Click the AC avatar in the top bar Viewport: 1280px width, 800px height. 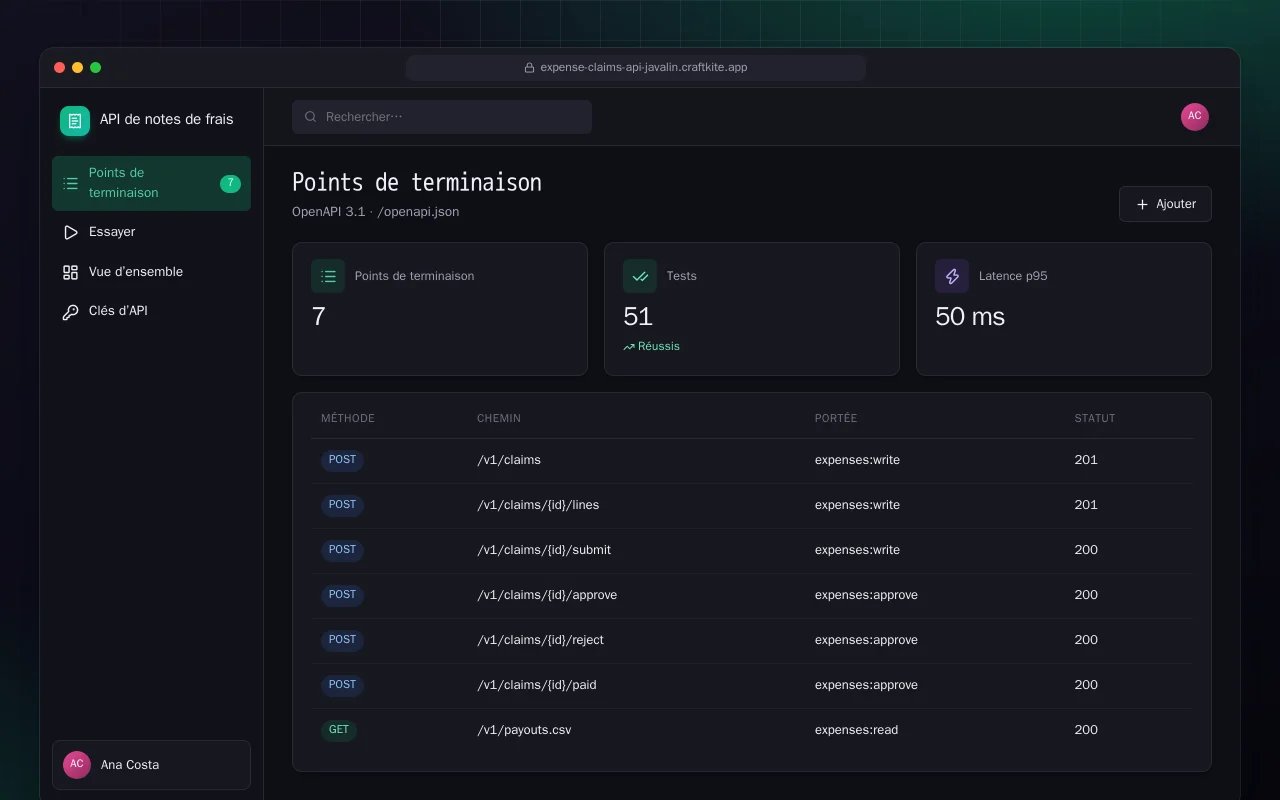pos(1195,117)
